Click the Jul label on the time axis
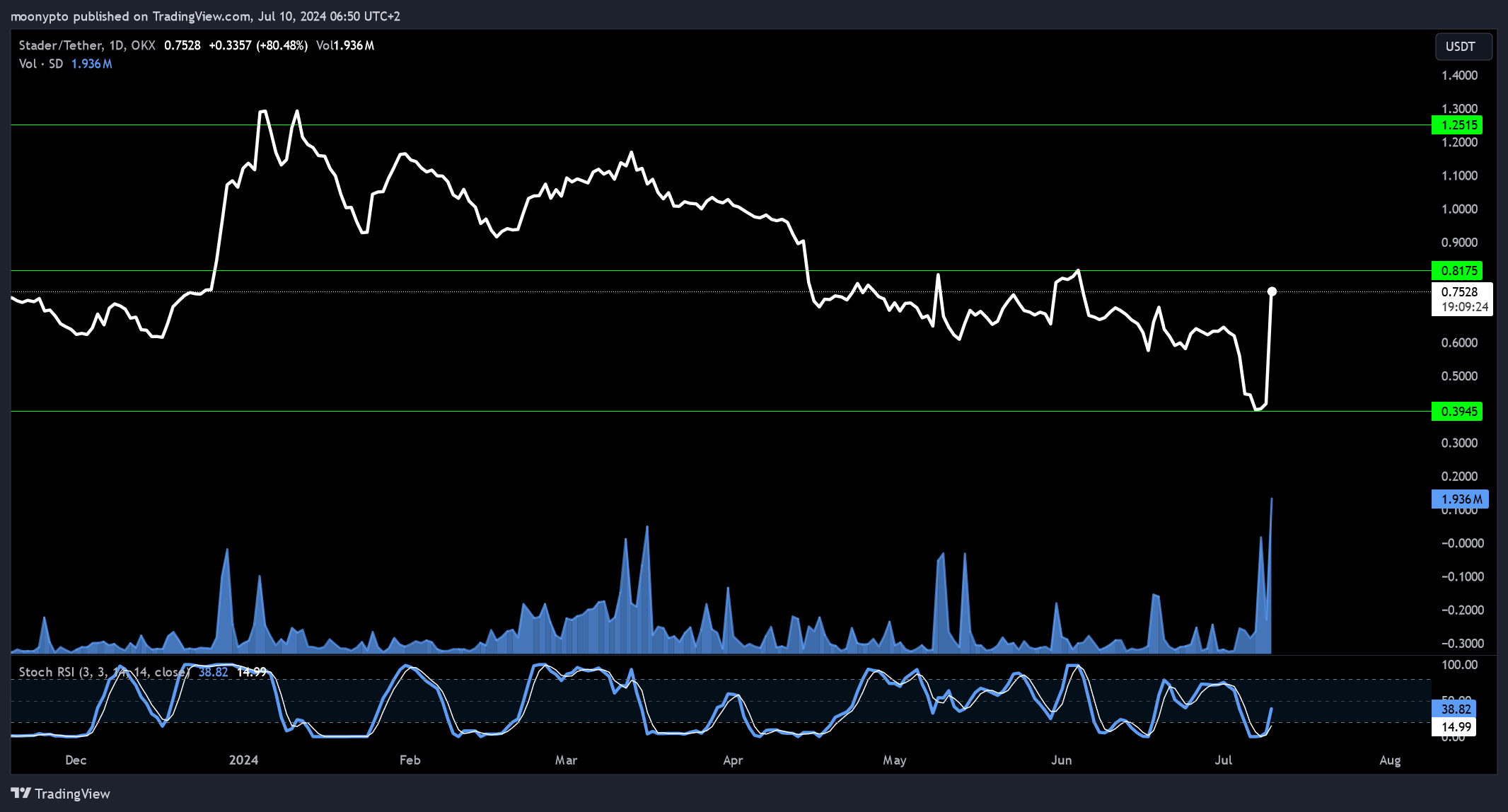The width and height of the screenshot is (1508, 812). click(1223, 760)
